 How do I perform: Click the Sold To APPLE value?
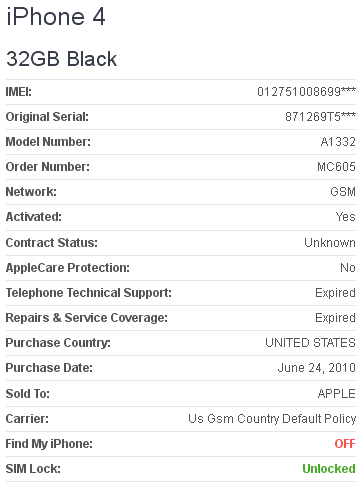coord(337,394)
